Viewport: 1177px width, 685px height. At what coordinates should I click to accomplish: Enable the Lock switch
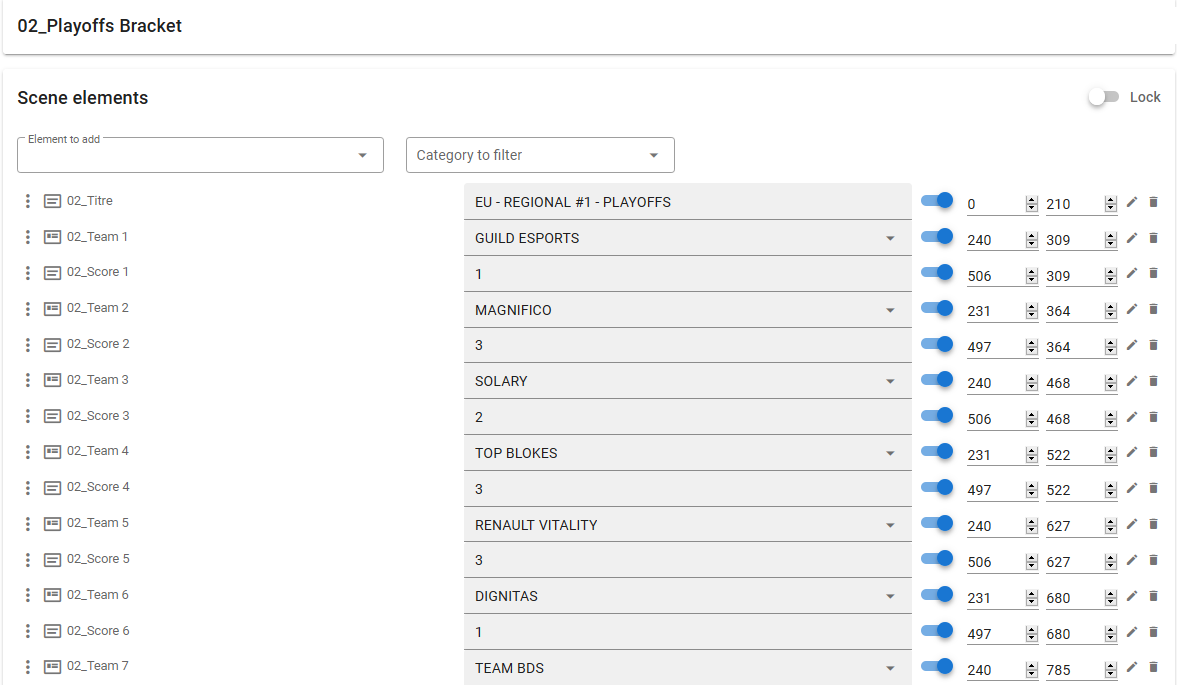pyautogui.click(x=1104, y=97)
